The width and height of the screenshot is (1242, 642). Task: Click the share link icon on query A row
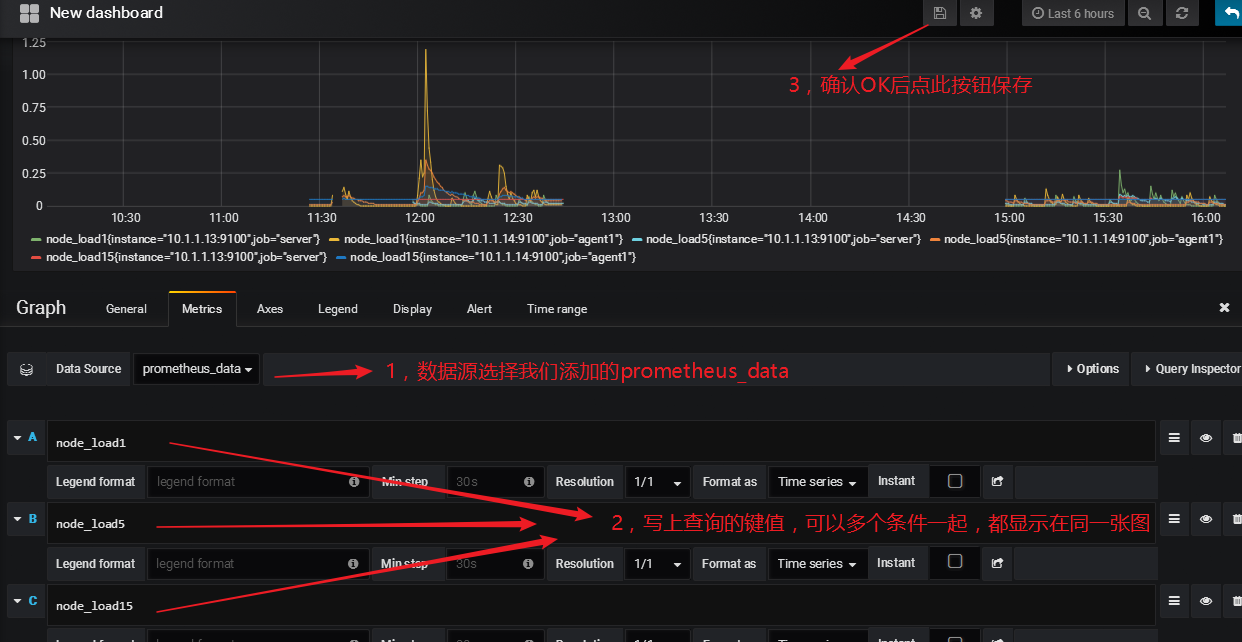[x=997, y=482]
